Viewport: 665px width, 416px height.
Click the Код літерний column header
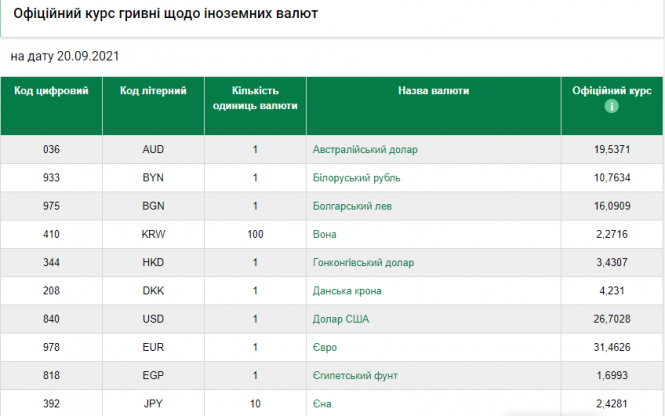154,91
